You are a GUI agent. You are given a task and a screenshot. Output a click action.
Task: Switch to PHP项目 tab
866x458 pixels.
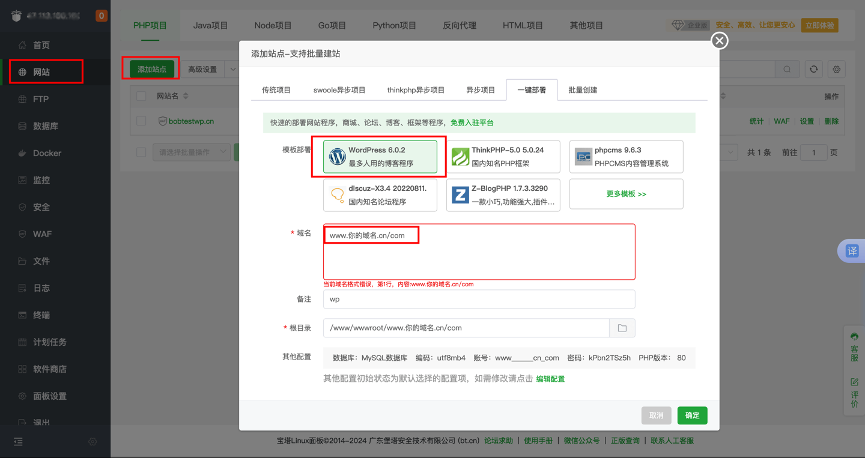tap(150, 25)
